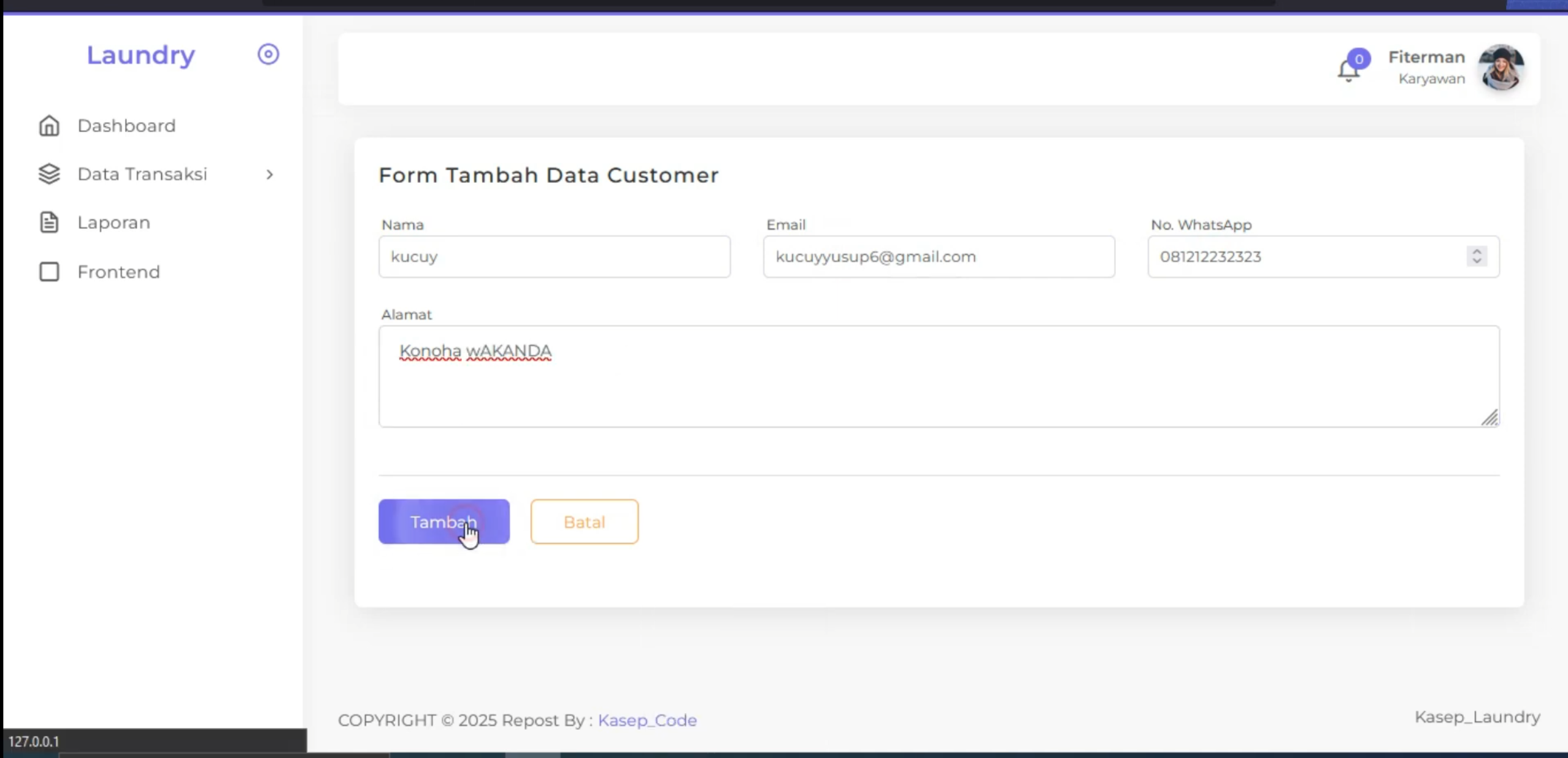Open the Laporan menu item
Image resolution: width=1568 pixels, height=758 pixels.
[113, 223]
